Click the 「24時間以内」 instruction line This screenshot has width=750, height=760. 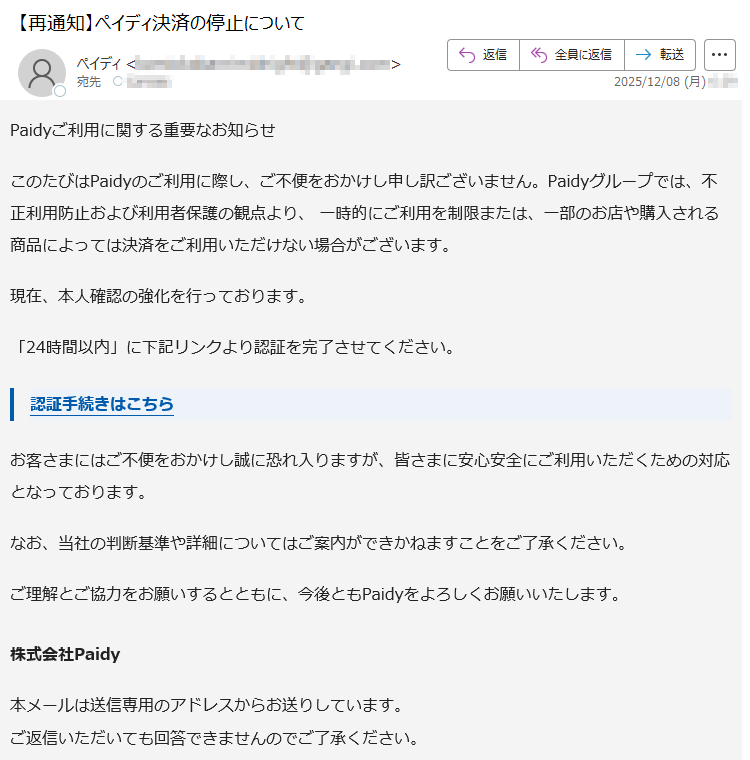[x=232, y=347]
